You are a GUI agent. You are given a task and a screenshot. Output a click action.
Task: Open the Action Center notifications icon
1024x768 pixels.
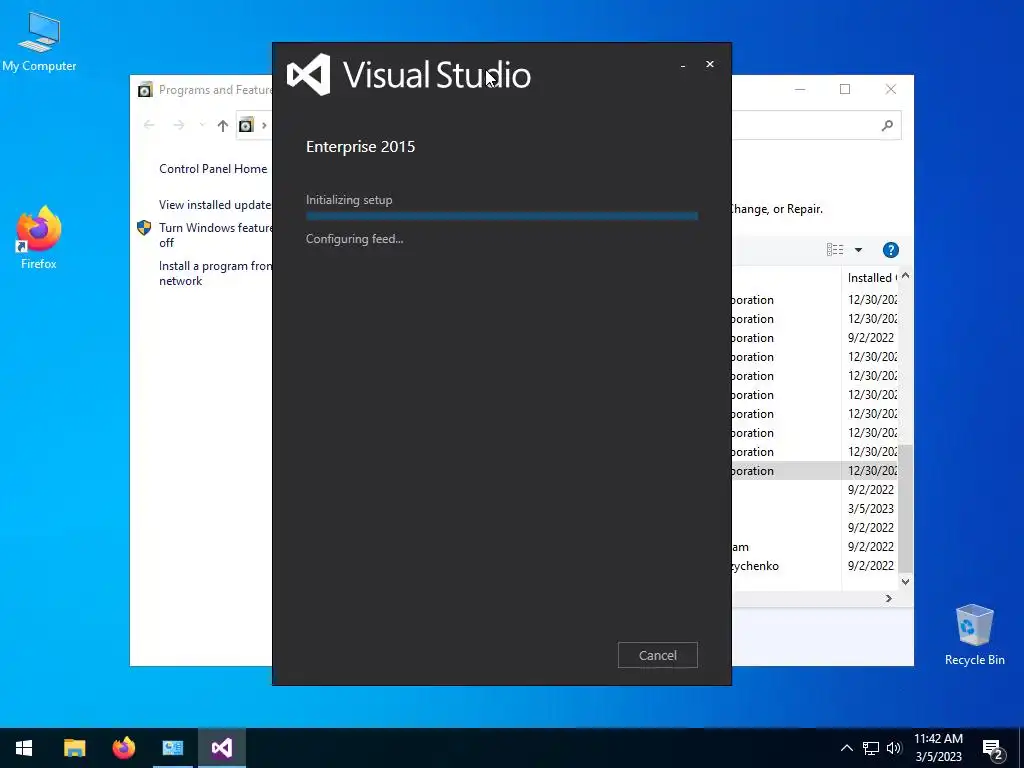[x=993, y=749]
